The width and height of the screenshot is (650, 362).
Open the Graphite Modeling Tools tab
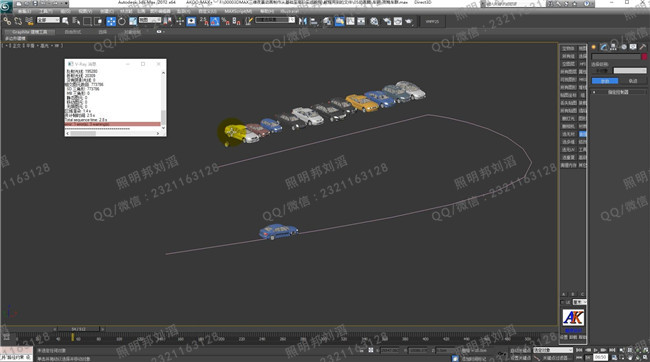point(29,32)
